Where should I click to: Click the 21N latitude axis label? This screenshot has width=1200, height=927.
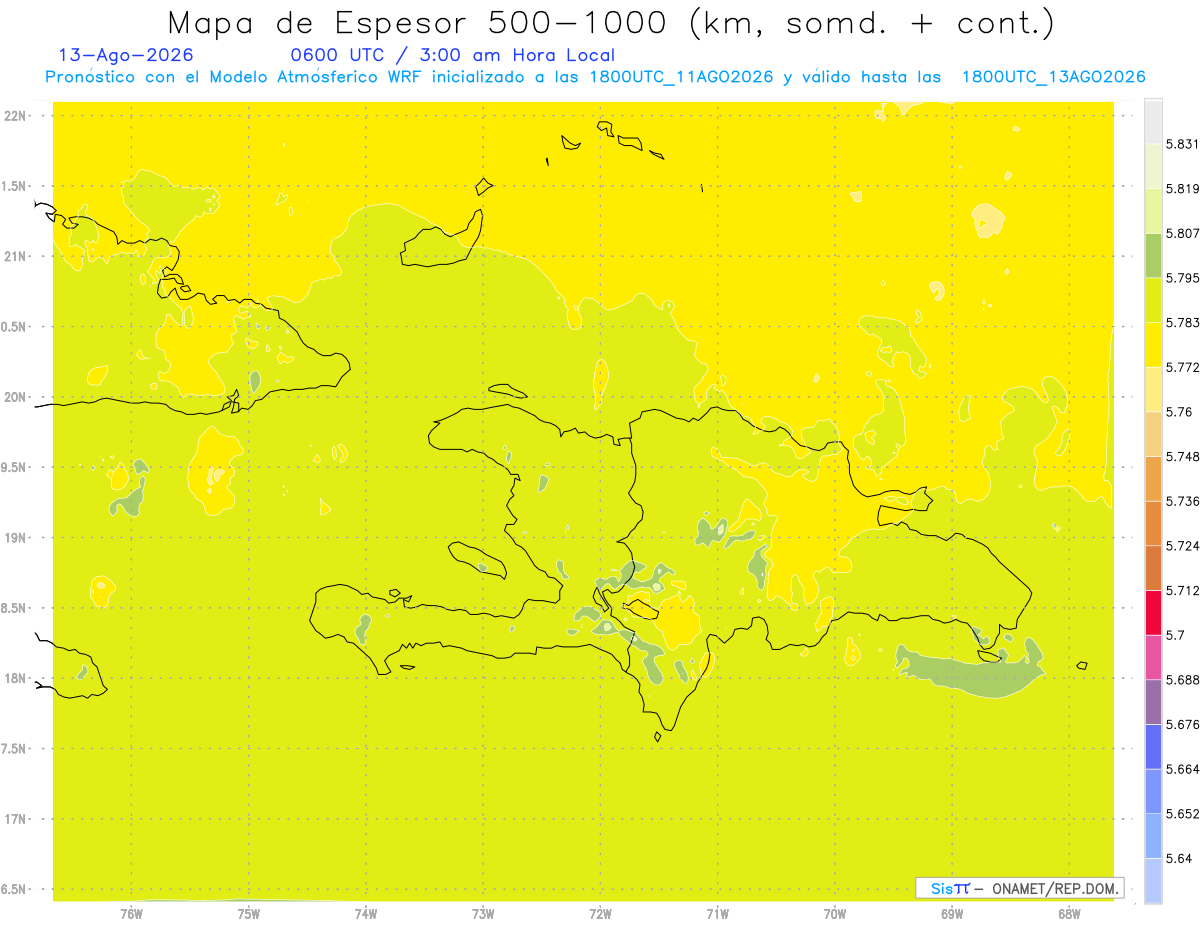[x=16, y=256]
